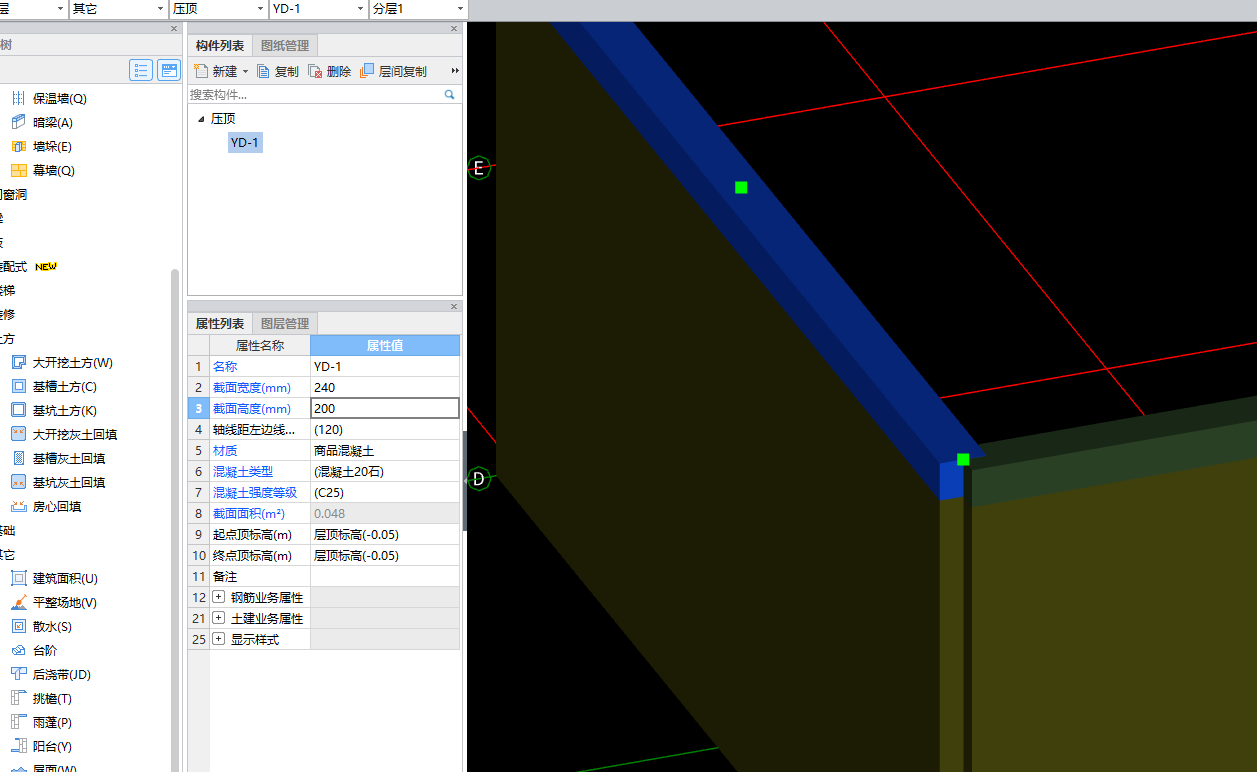Select 台阶 item
The height and width of the screenshot is (772, 1257).
coord(45,651)
